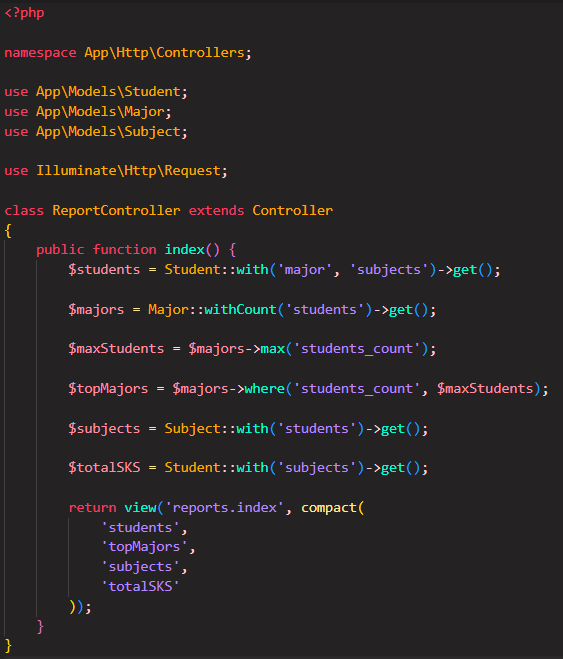The width and height of the screenshot is (563, 659).
Task: Click the 'students' string in the compact list
Action: [140, 528]
